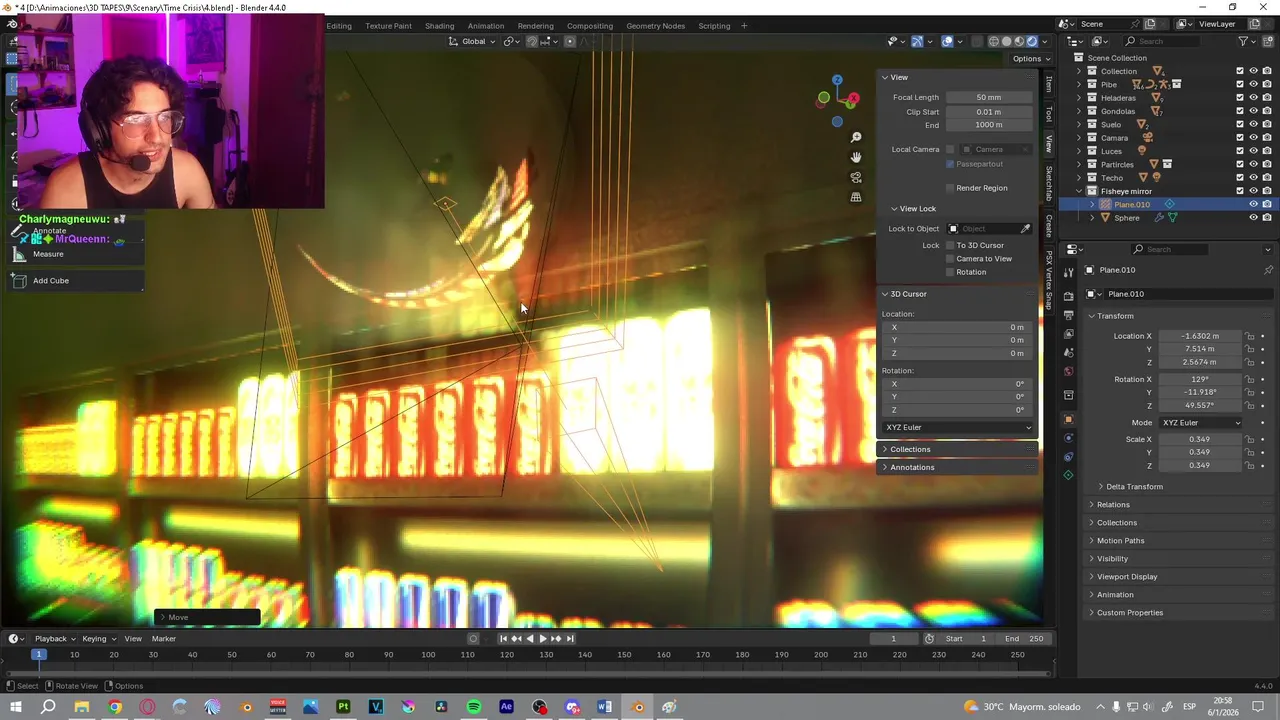Uncheck the Heladeras collection checkbox
The width and height of the screenshot is (1280, 720).
coord(1240,98)
